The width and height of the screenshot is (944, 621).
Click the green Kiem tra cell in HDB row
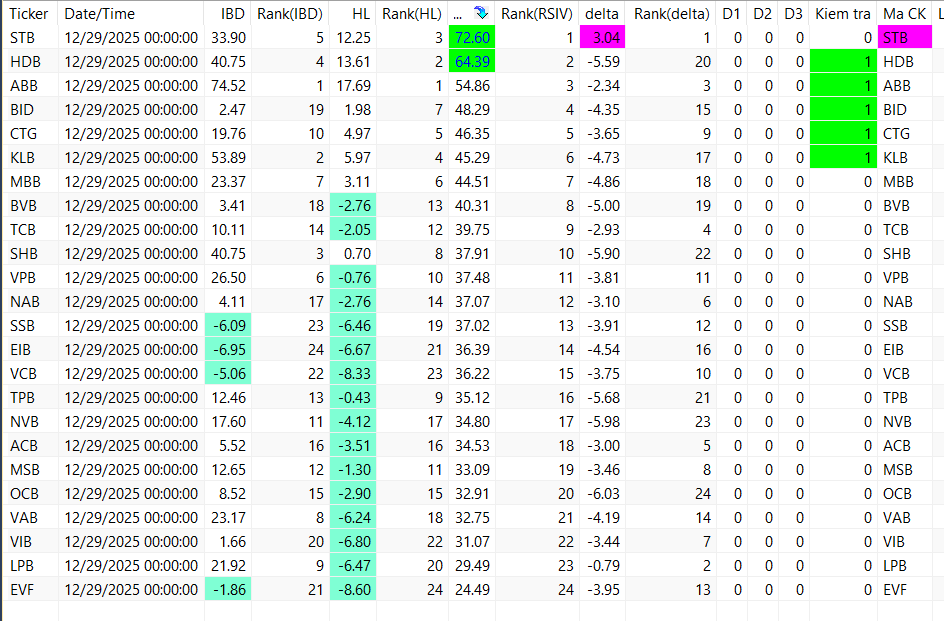click(x=843, y=61)
